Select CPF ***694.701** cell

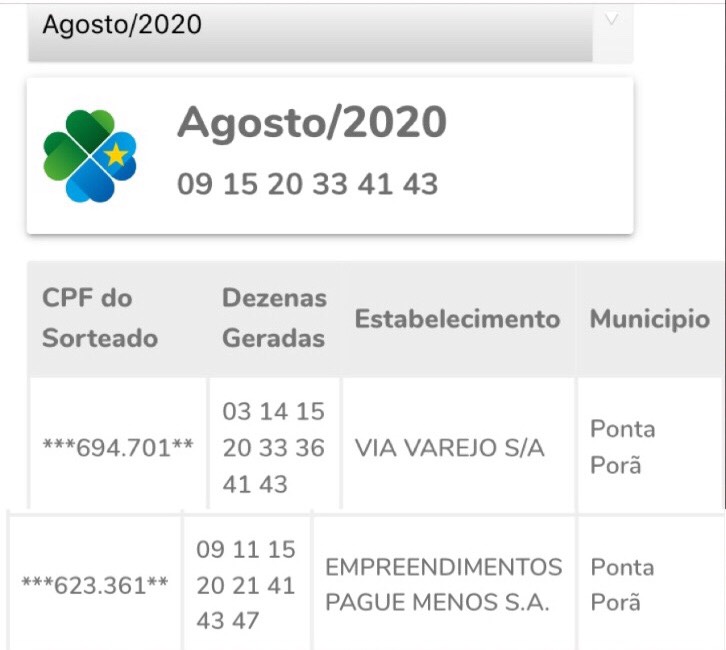click(x=118, y=447)
